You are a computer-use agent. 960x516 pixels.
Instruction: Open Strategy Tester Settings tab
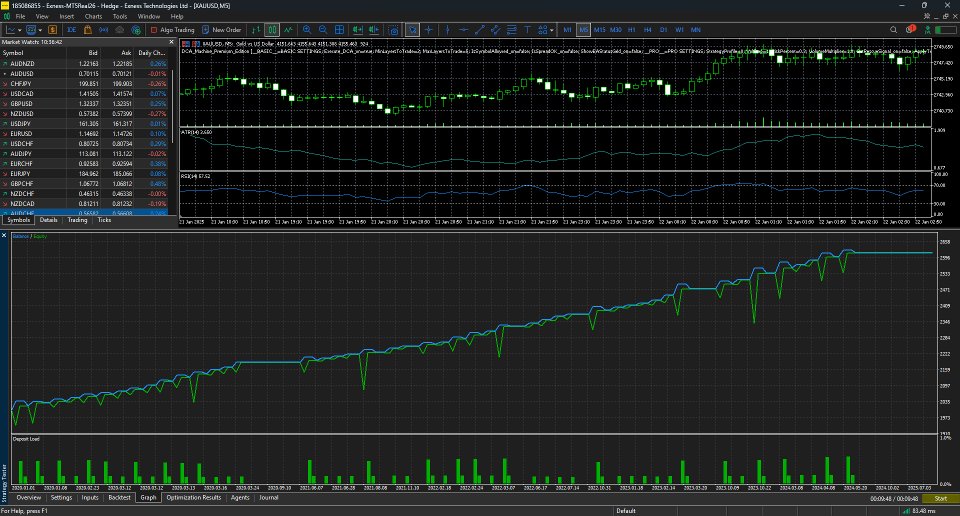click(x=61, y=498)
